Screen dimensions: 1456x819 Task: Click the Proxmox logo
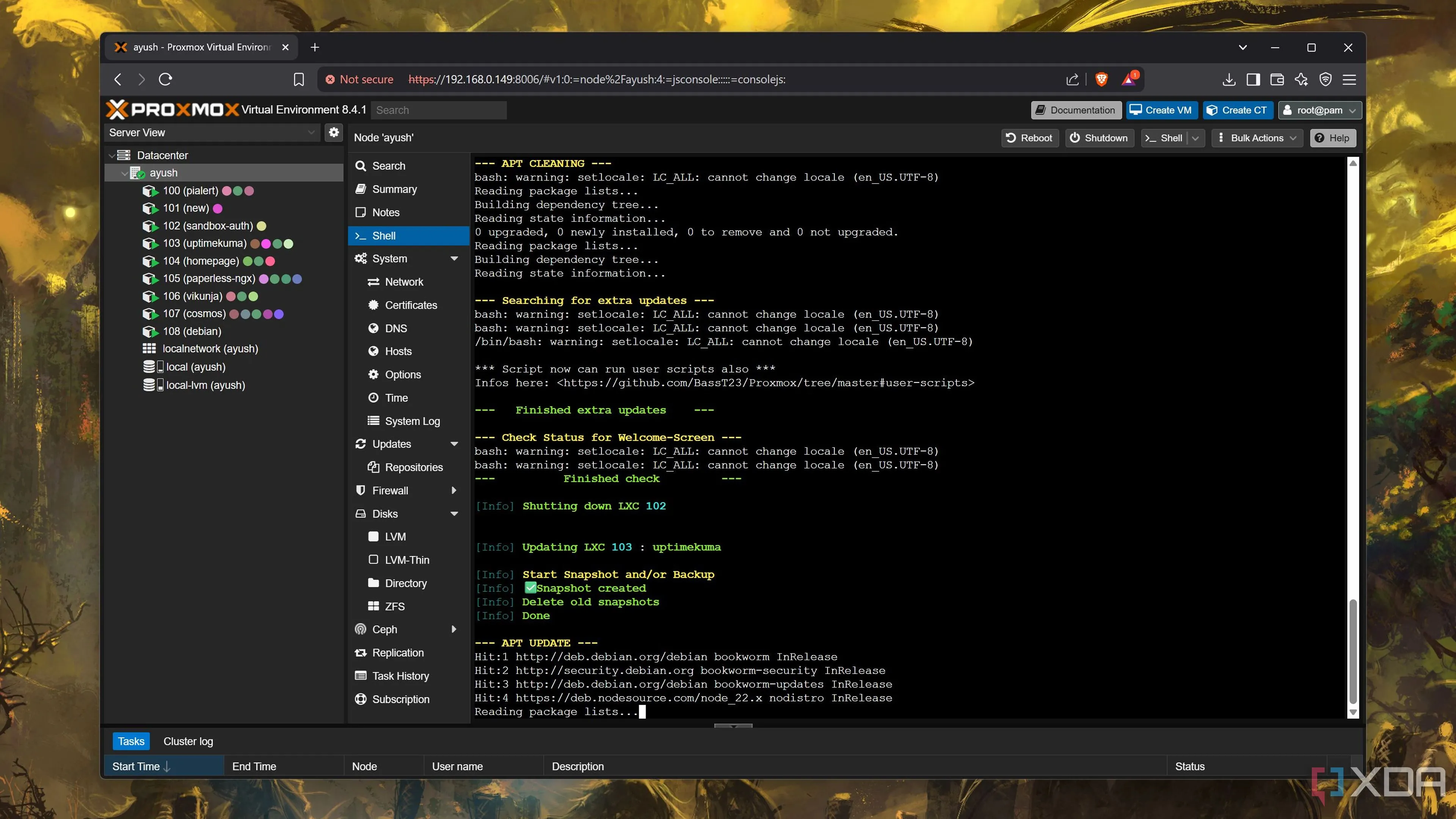click(x=173, y=109)
